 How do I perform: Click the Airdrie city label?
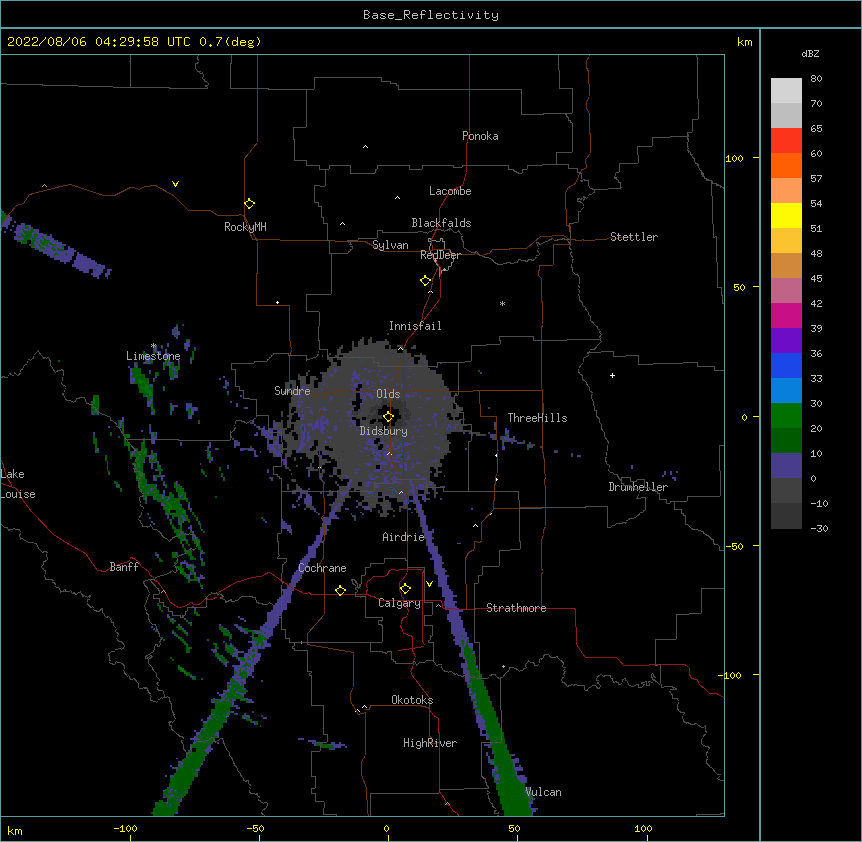tap(404, 537)
